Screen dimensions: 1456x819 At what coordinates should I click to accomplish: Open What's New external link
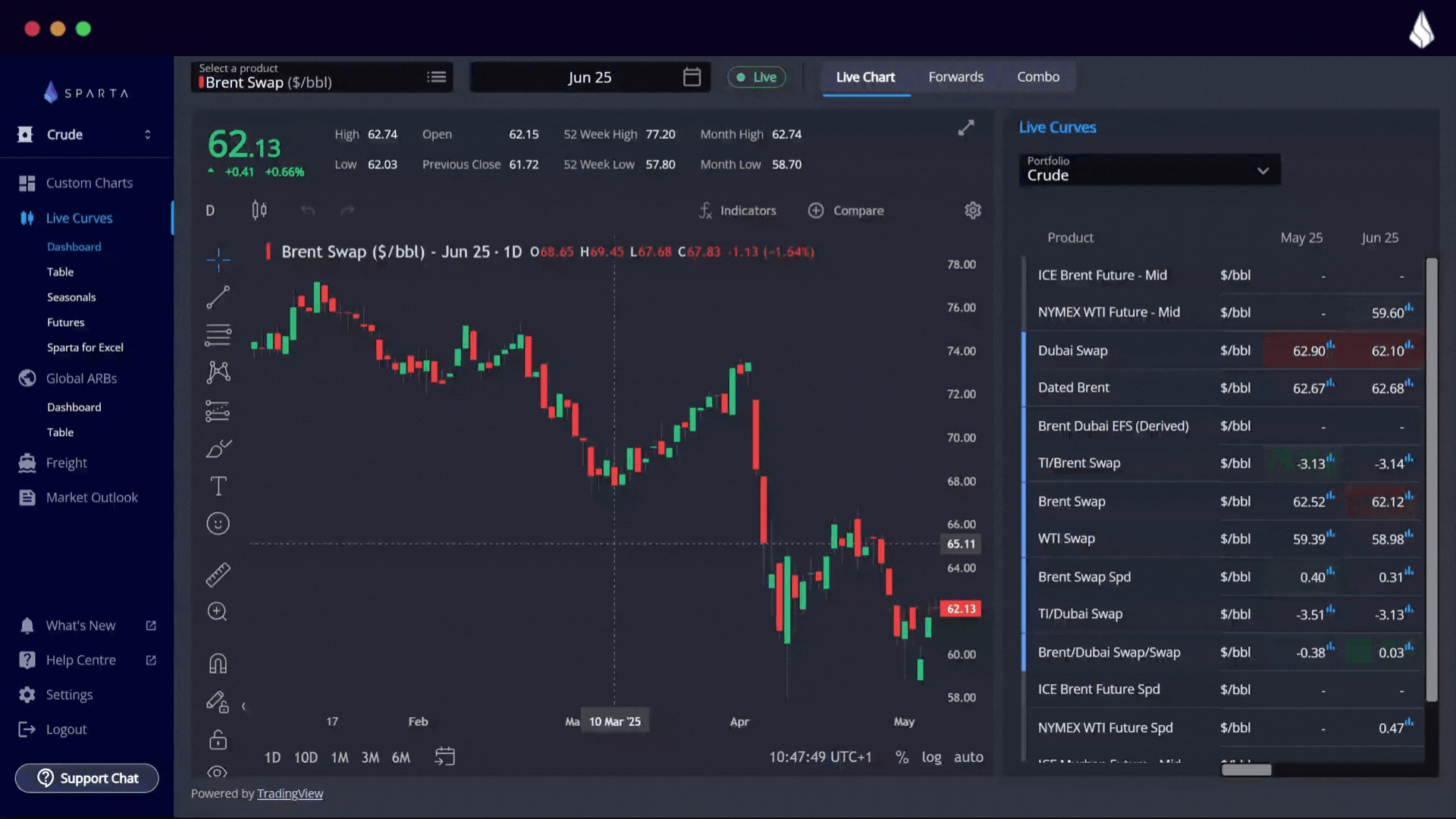point(87,626)
